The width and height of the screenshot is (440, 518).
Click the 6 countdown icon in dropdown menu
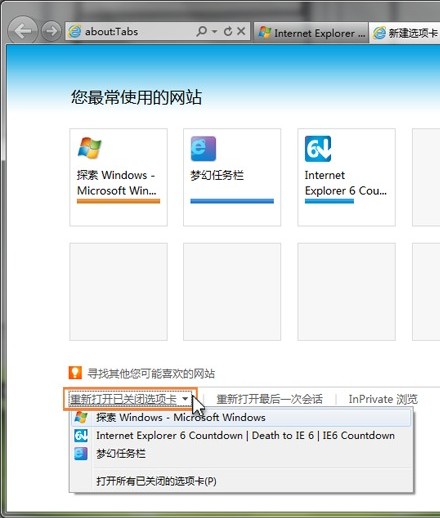coord(81,435)
